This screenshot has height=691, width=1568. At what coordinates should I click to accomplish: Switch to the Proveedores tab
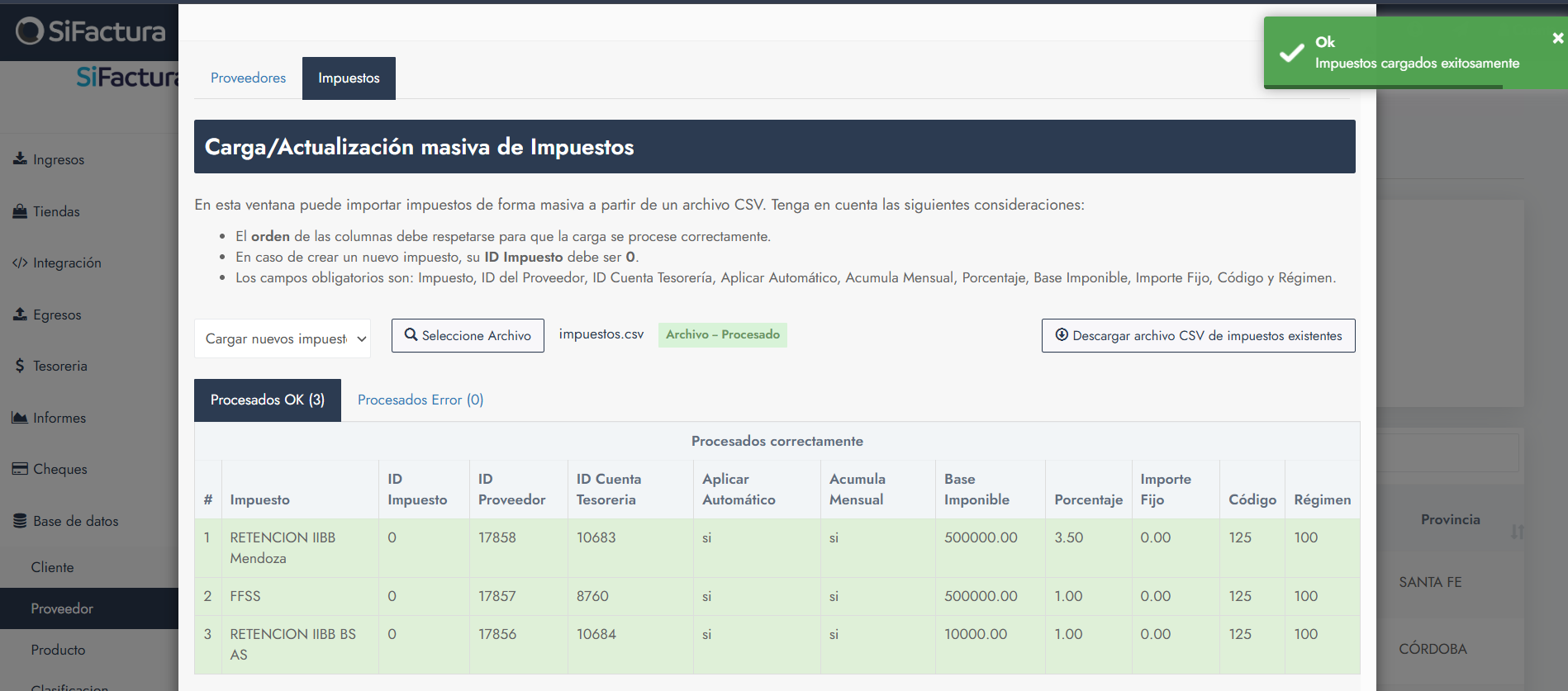[248, 78]
